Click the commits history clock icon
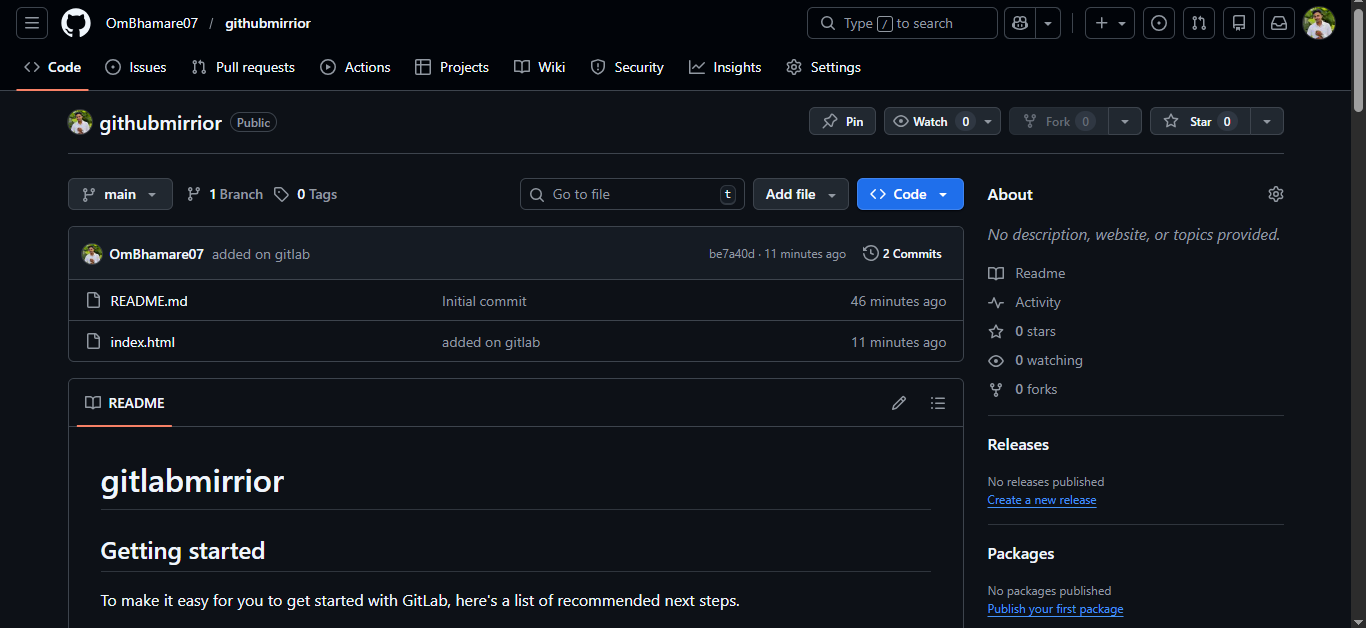The image size is (1366, 628). [x=870, y=253]
